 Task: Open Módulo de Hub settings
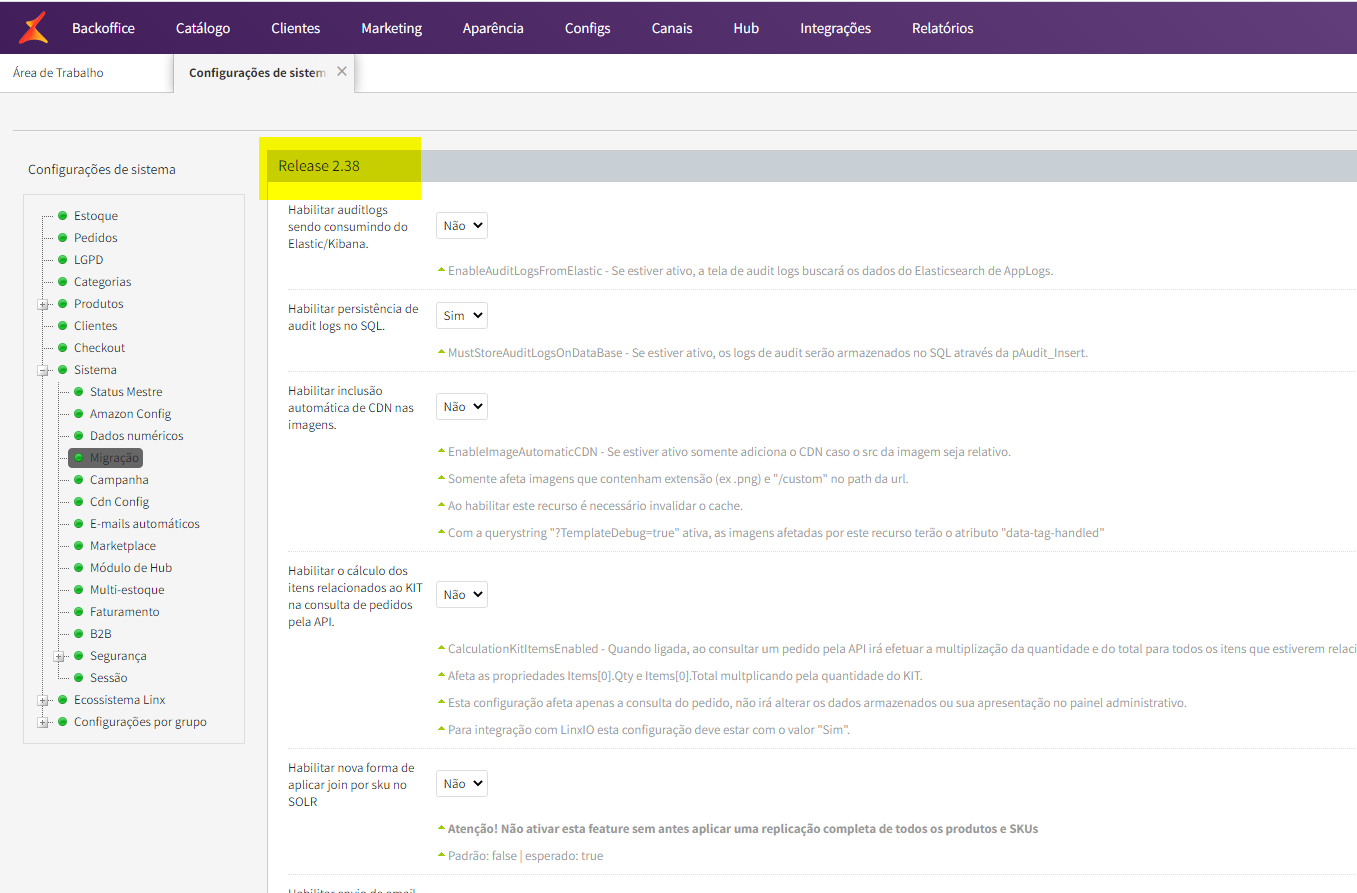131,568
